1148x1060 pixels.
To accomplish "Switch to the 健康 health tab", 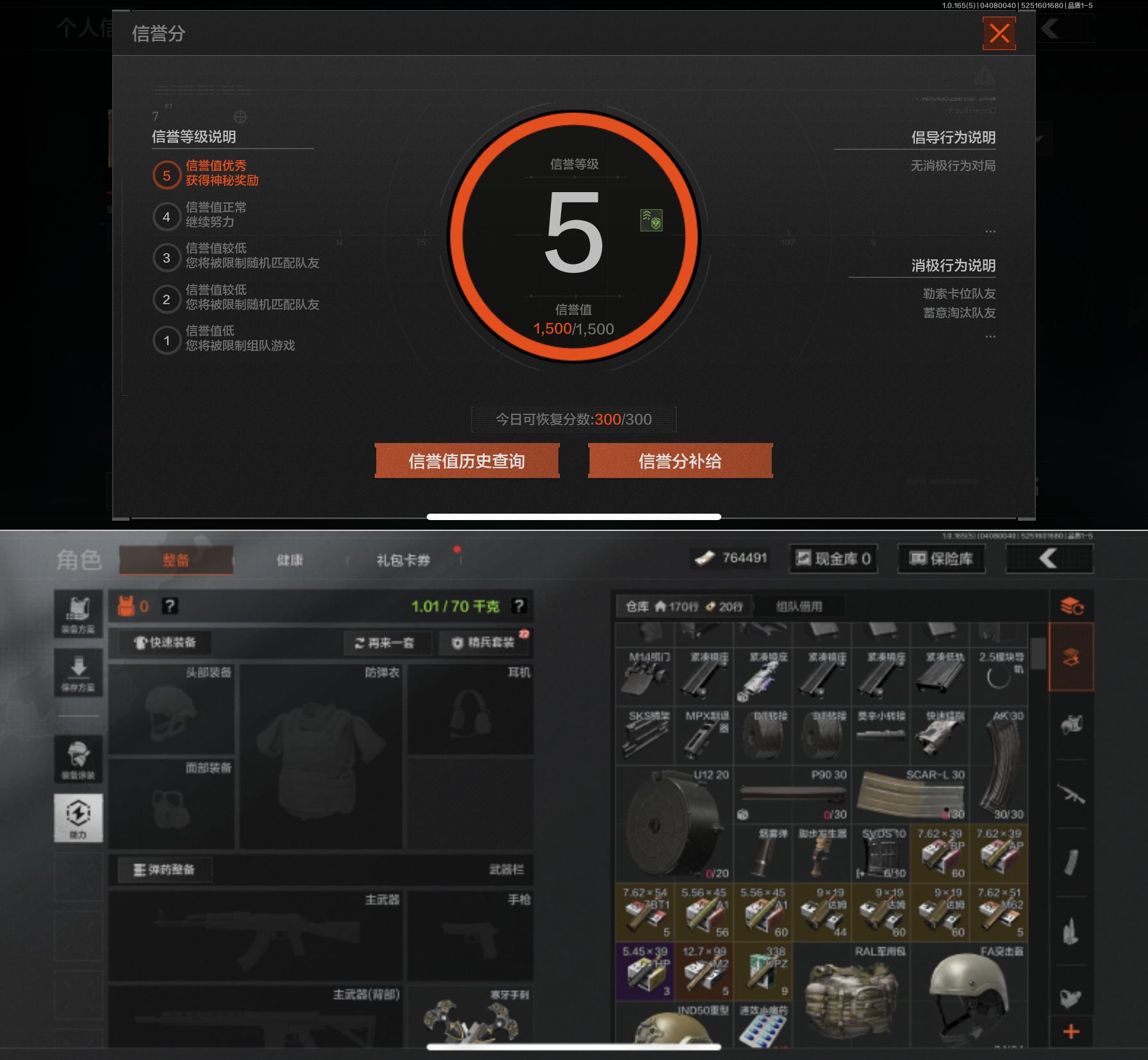I will pyautogui.click(x=290, y=560).
